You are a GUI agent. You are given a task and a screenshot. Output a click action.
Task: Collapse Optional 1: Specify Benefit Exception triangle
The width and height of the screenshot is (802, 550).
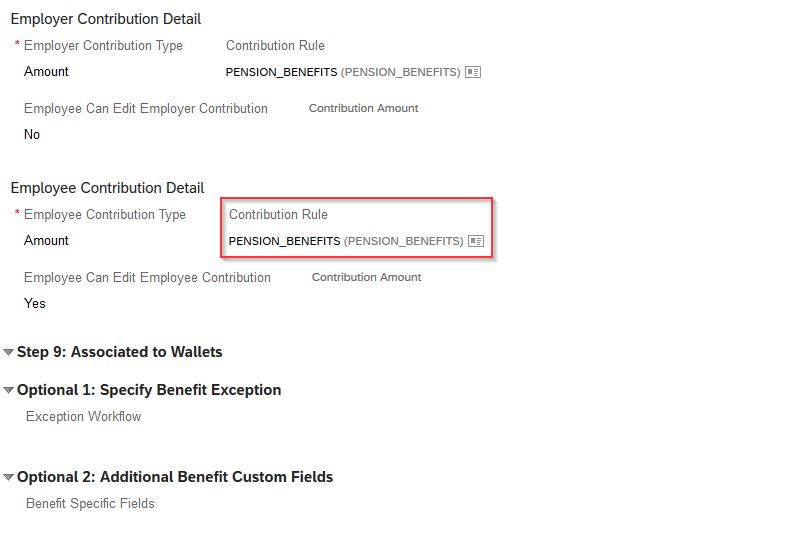pos(8,390)
